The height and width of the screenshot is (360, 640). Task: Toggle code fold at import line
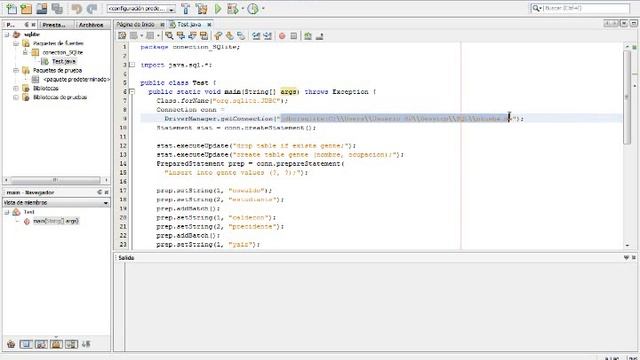pos(132,65)
